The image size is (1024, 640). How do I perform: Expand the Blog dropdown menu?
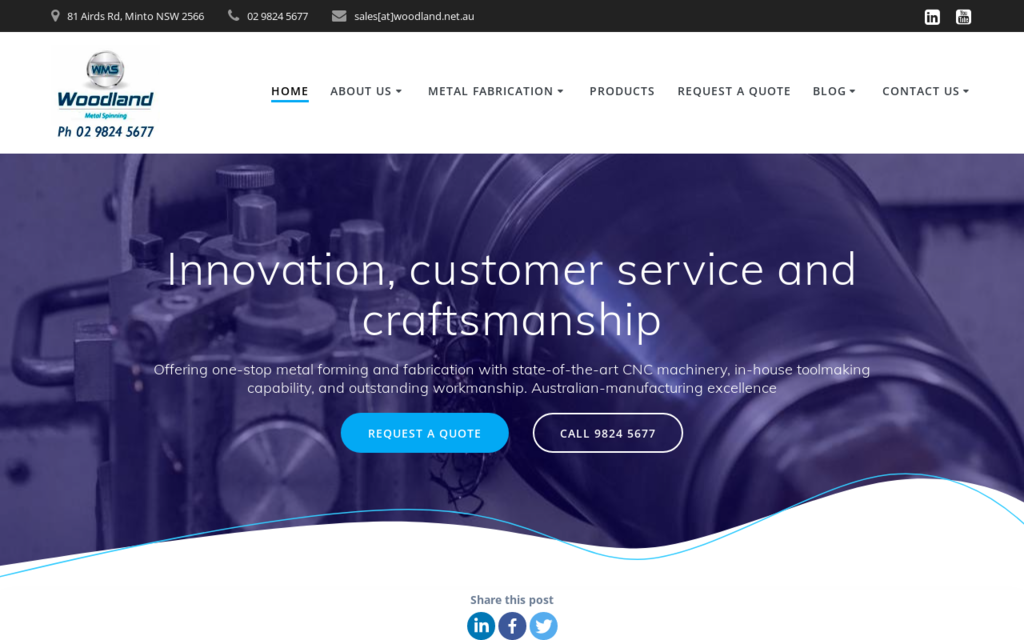tap(834, 91)
